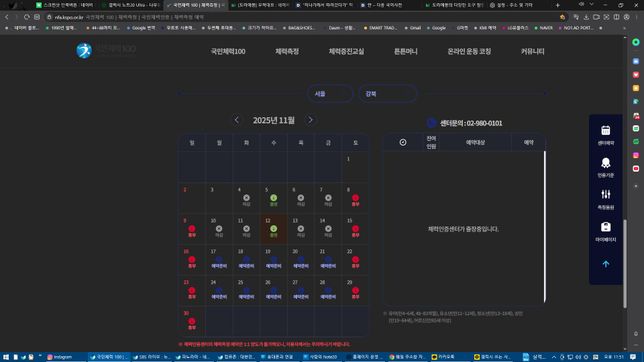The height and width of the screenshot is (362, 644).
Task: Click the page vertical scrollbar
Action: coord(625,263)
